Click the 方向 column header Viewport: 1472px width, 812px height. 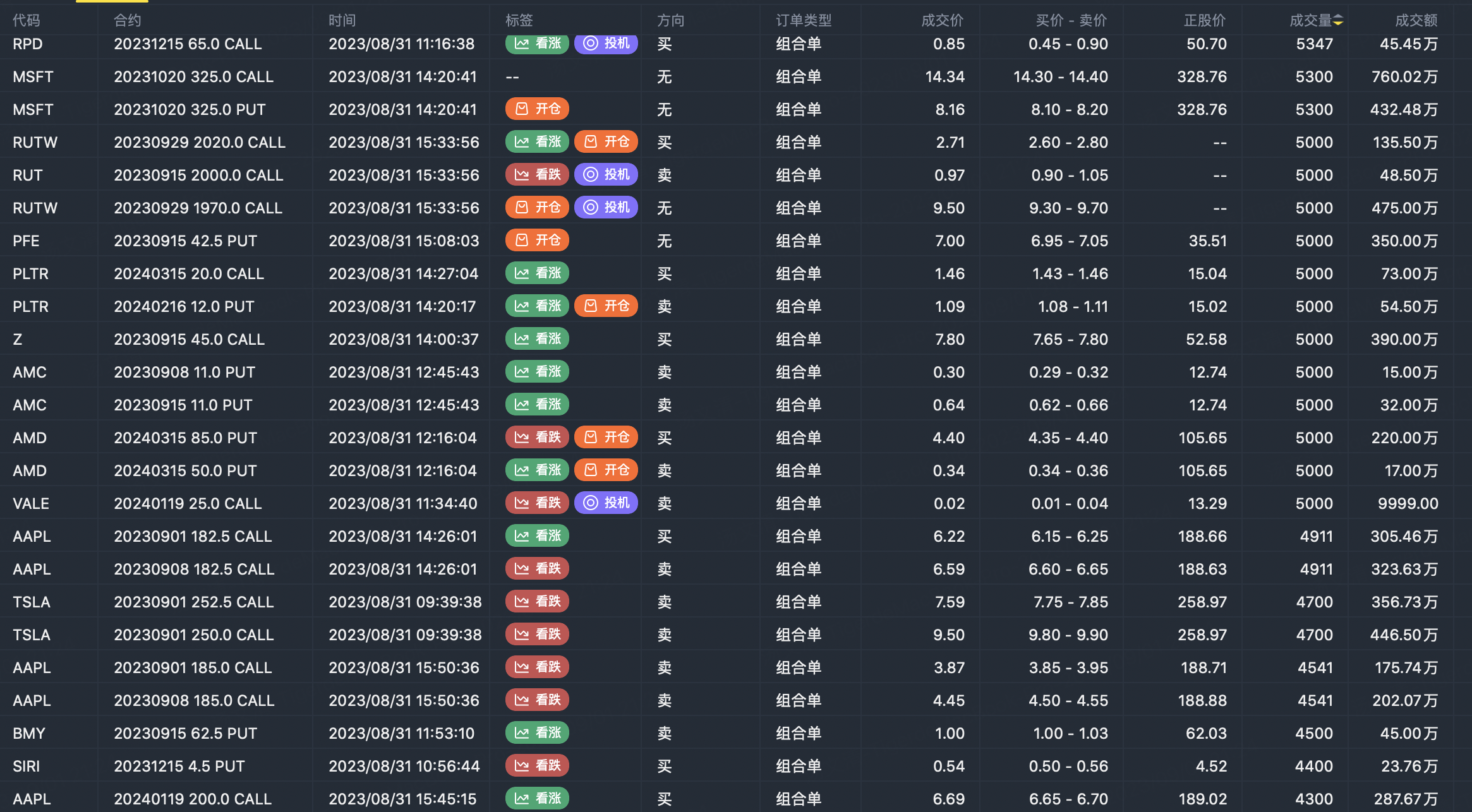pos(670,21)
